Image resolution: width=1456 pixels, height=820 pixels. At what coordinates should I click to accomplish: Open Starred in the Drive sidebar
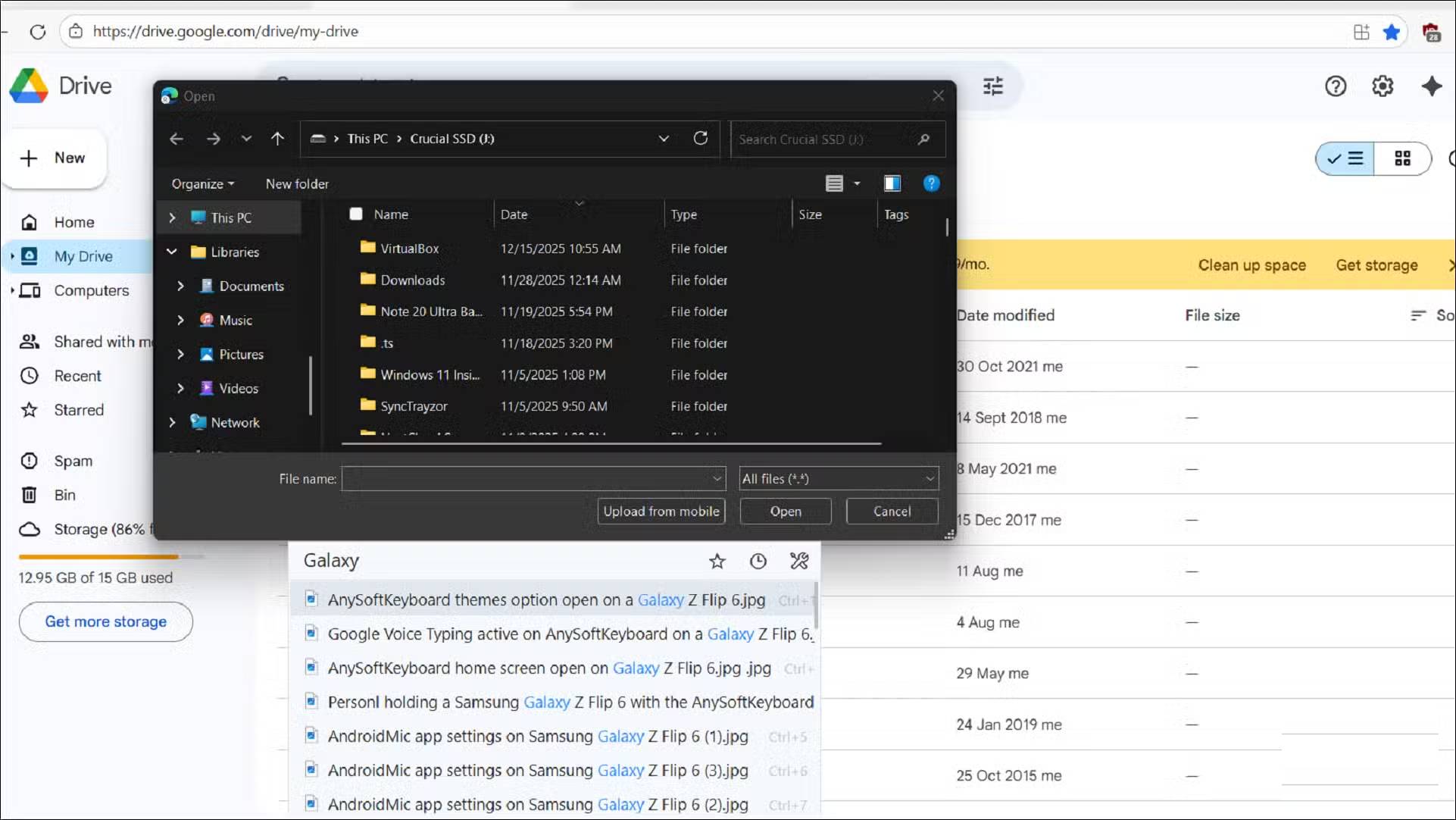79,410
